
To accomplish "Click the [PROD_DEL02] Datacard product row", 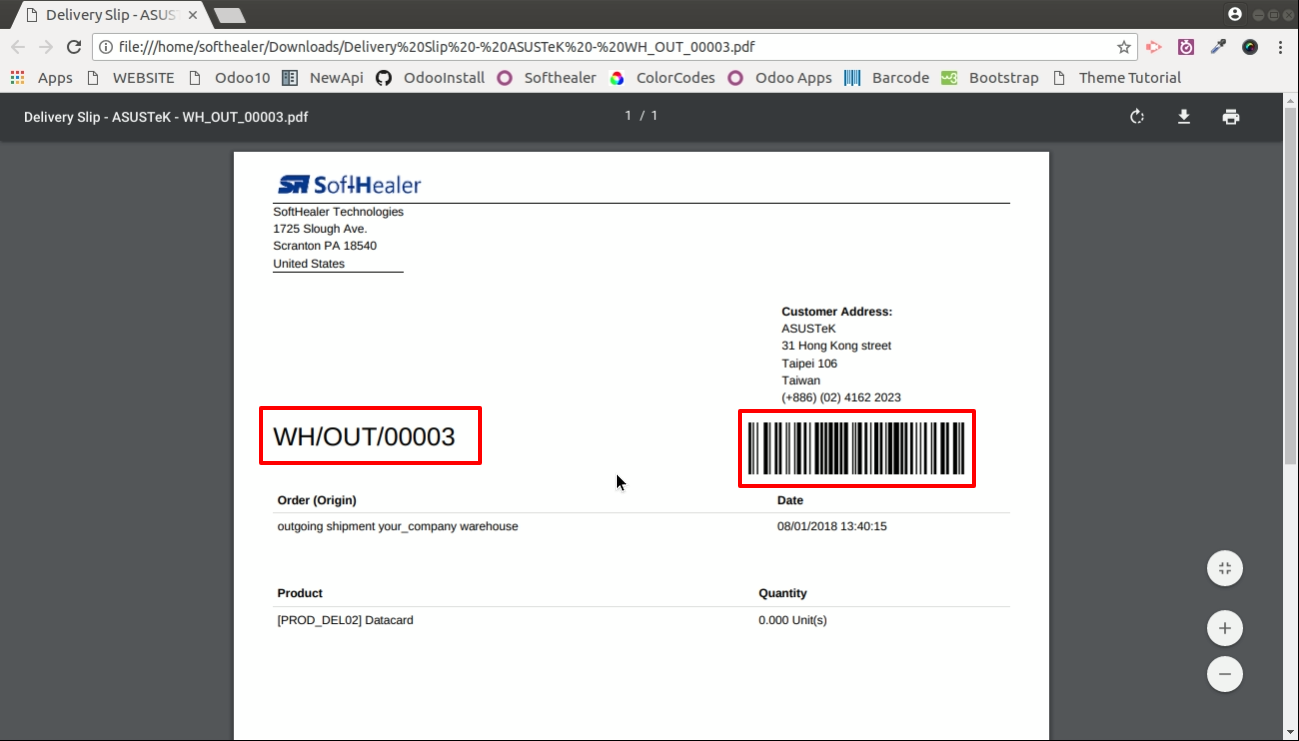I will point(345,620).
